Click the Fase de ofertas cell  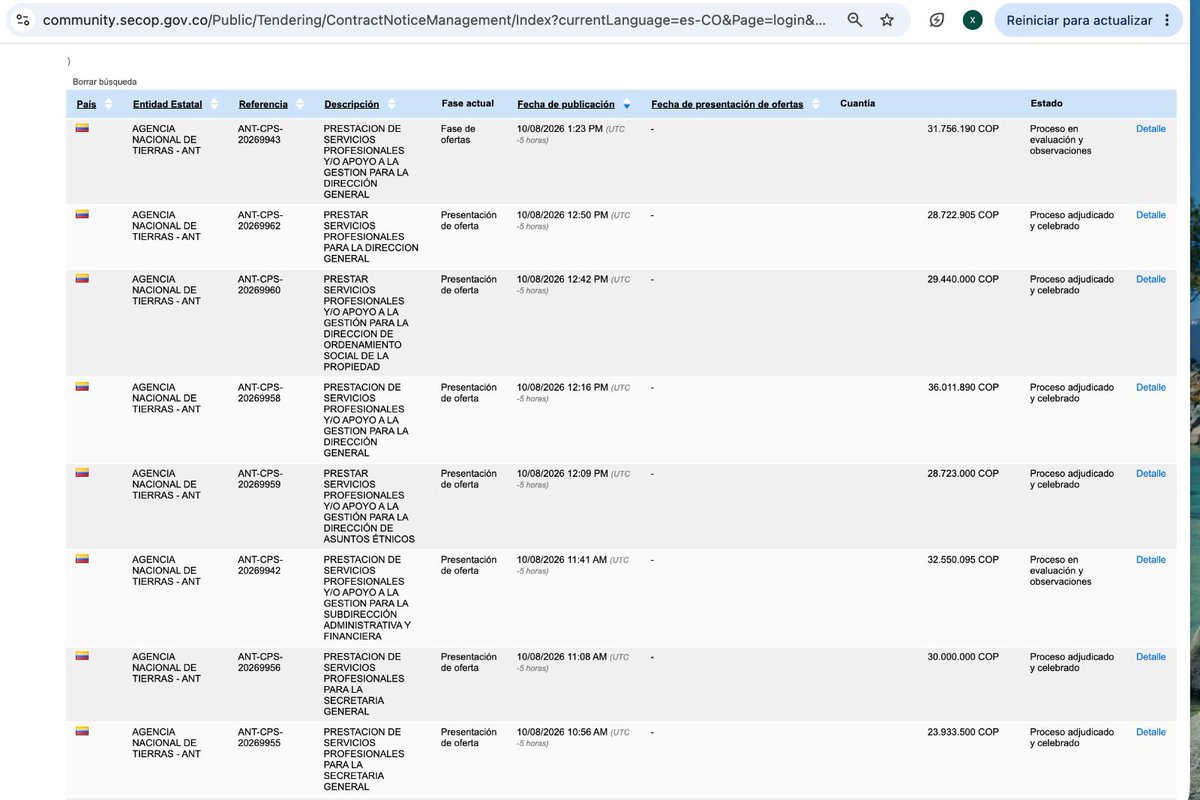tap(458, 134)
